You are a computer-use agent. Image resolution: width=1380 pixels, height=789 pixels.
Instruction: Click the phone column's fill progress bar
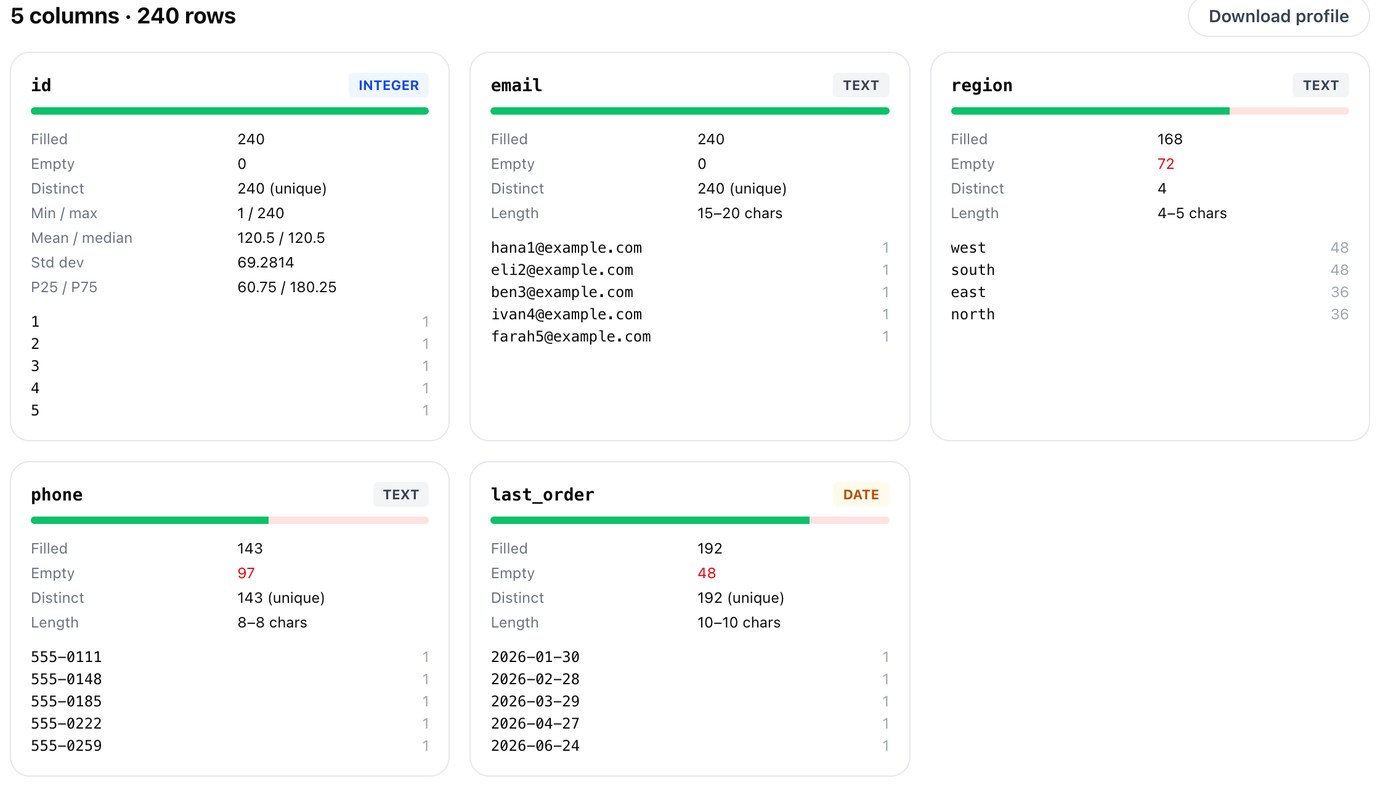point(230,520)
